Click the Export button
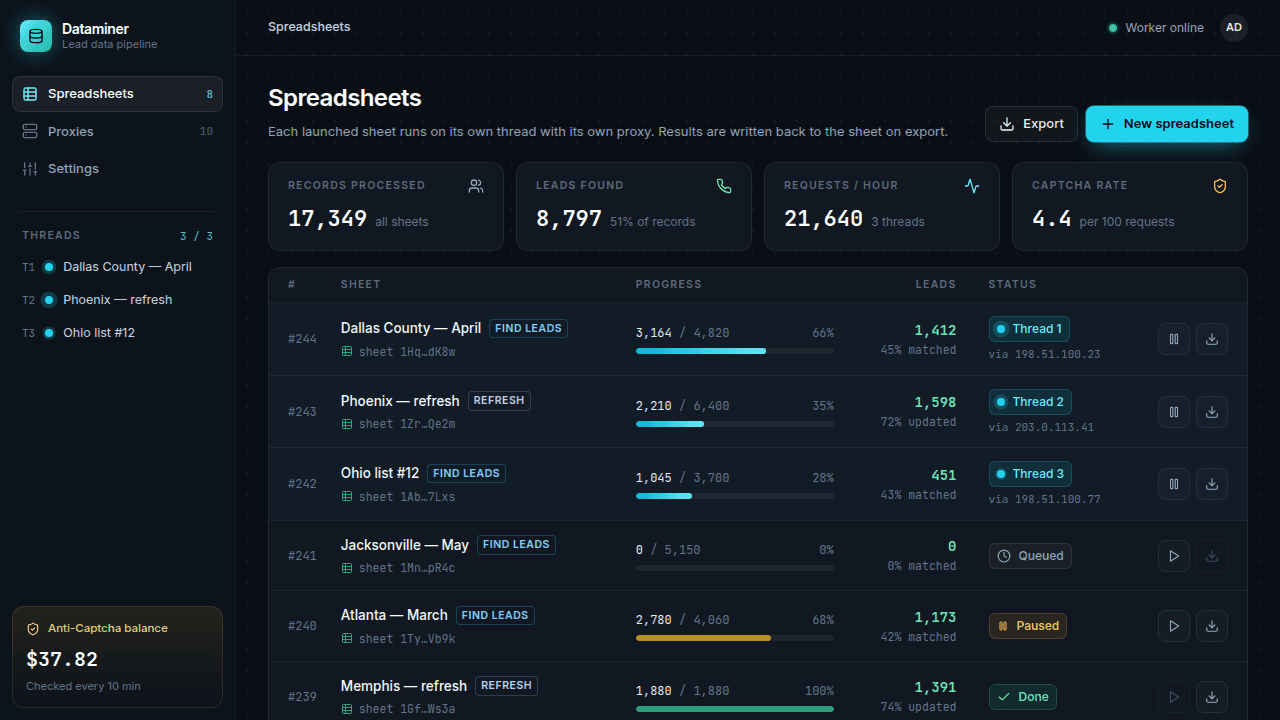This screenshot has width=1280, height=720. (1031, 124)
